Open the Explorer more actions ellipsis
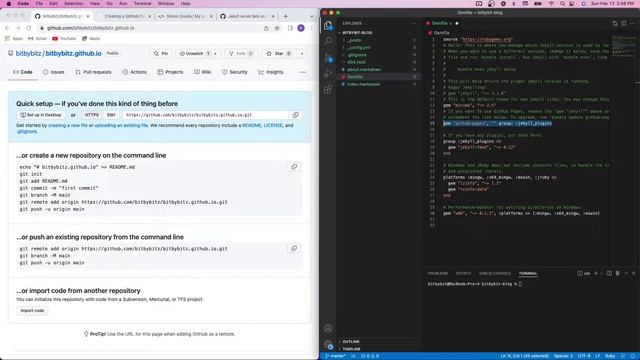640x360 pixels. click(x=413, y=23)
